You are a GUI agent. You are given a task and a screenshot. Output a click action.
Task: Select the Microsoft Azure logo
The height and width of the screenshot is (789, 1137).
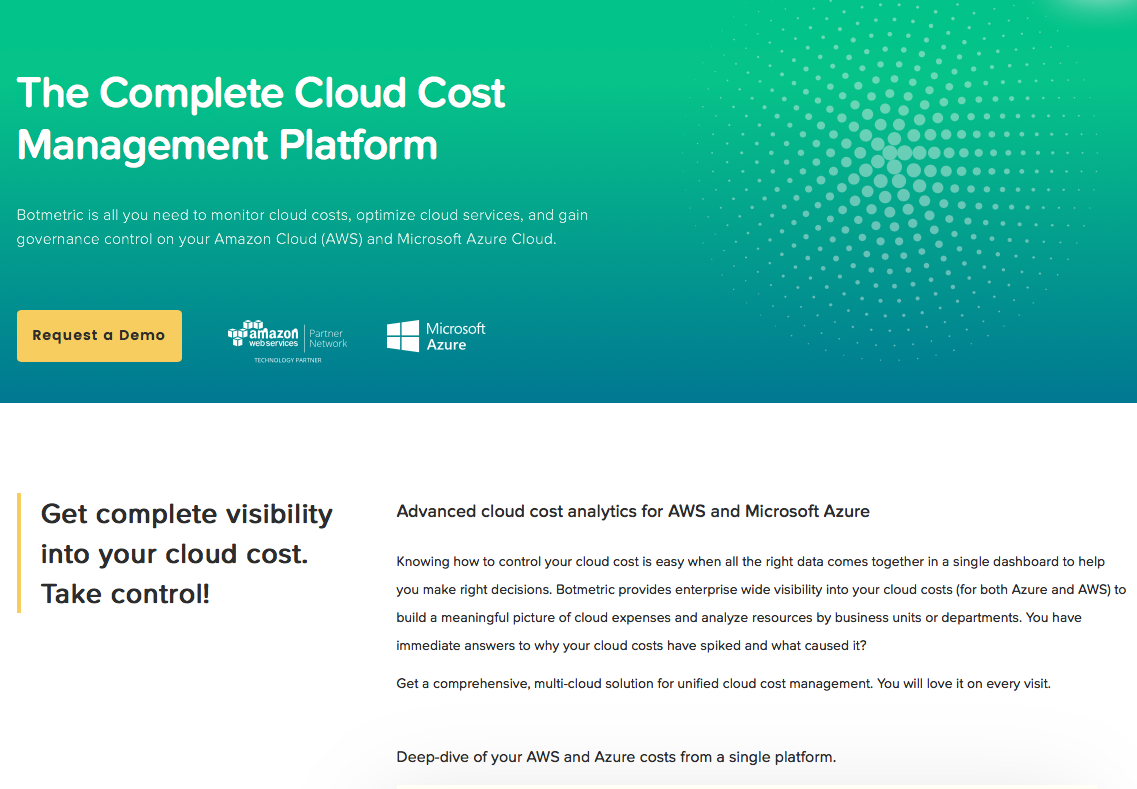[436, 336]
